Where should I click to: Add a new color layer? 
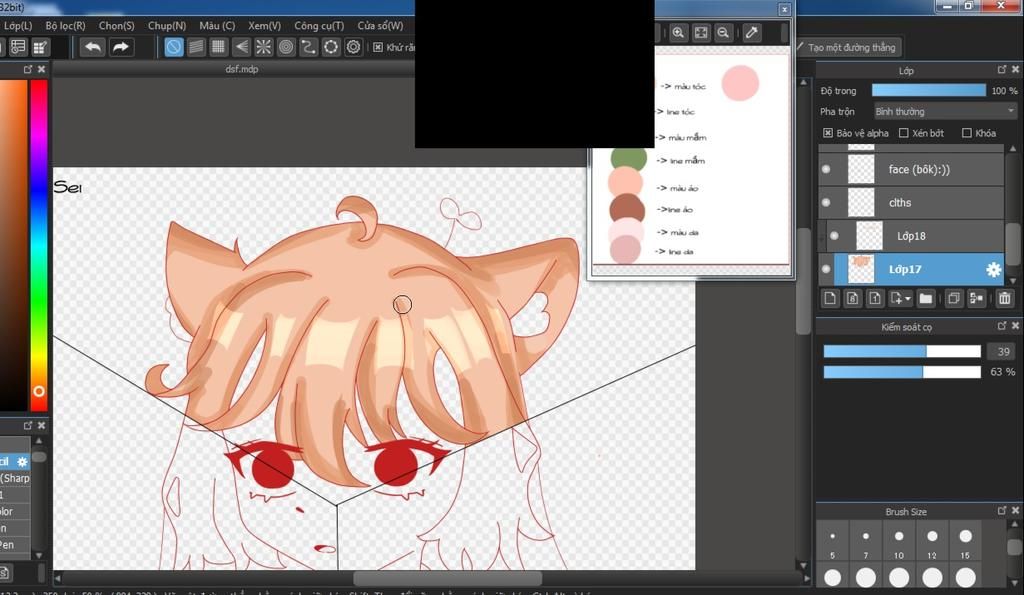830,298
